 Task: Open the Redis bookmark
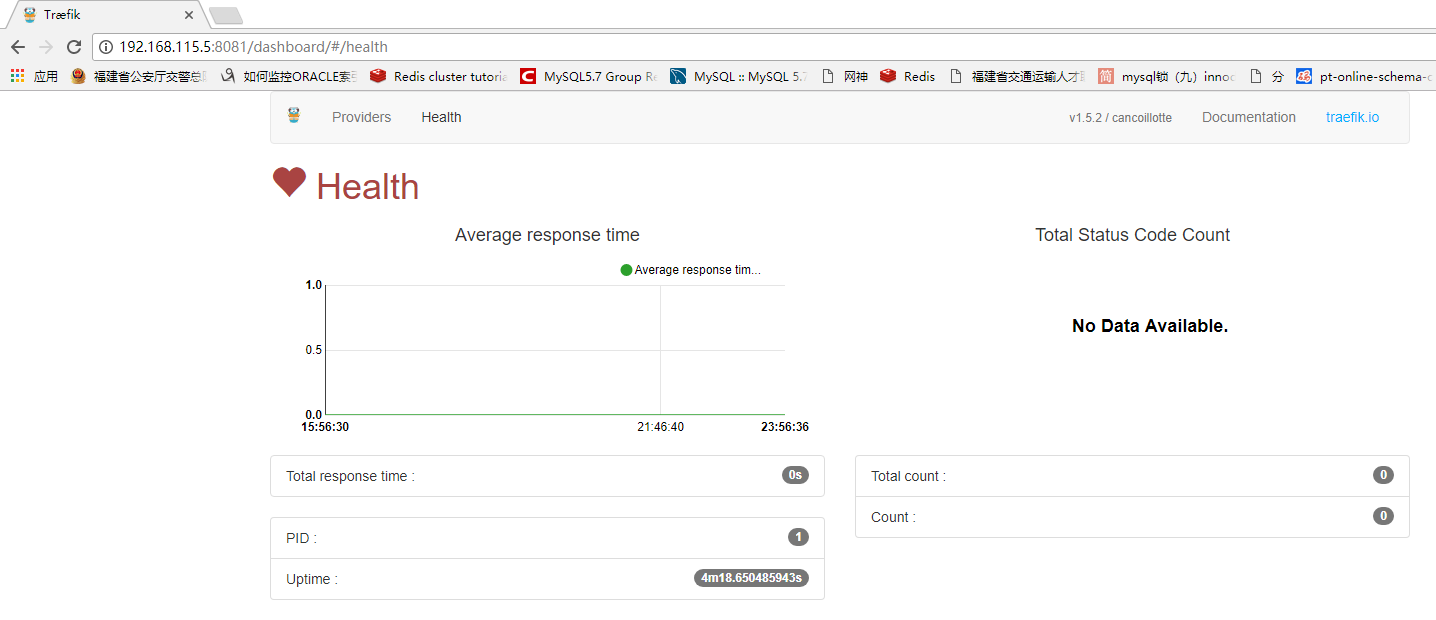point(908,76)
